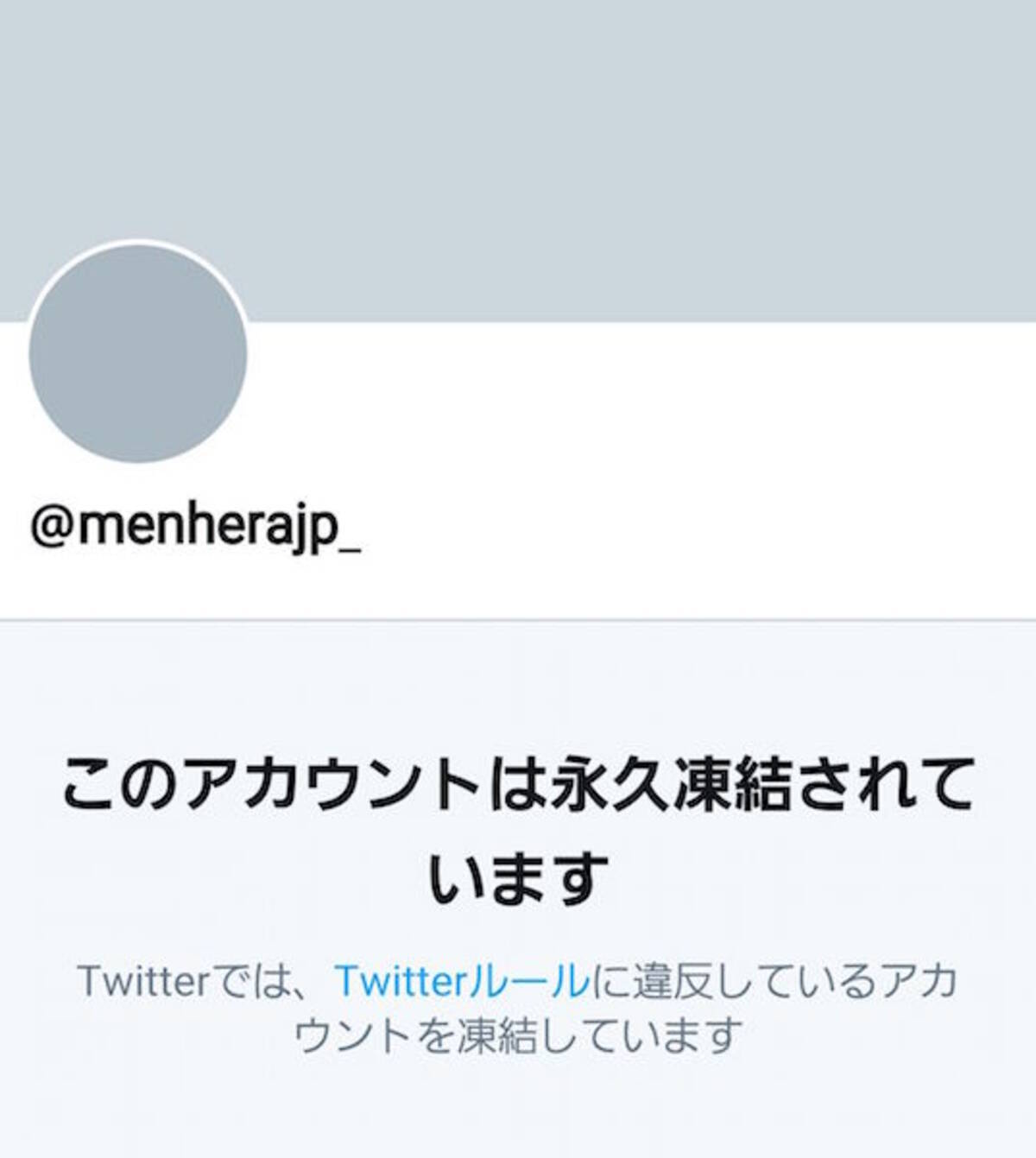Click the ウントを凍結しています description line
1036x1158 pixels.
[518, 1035]
